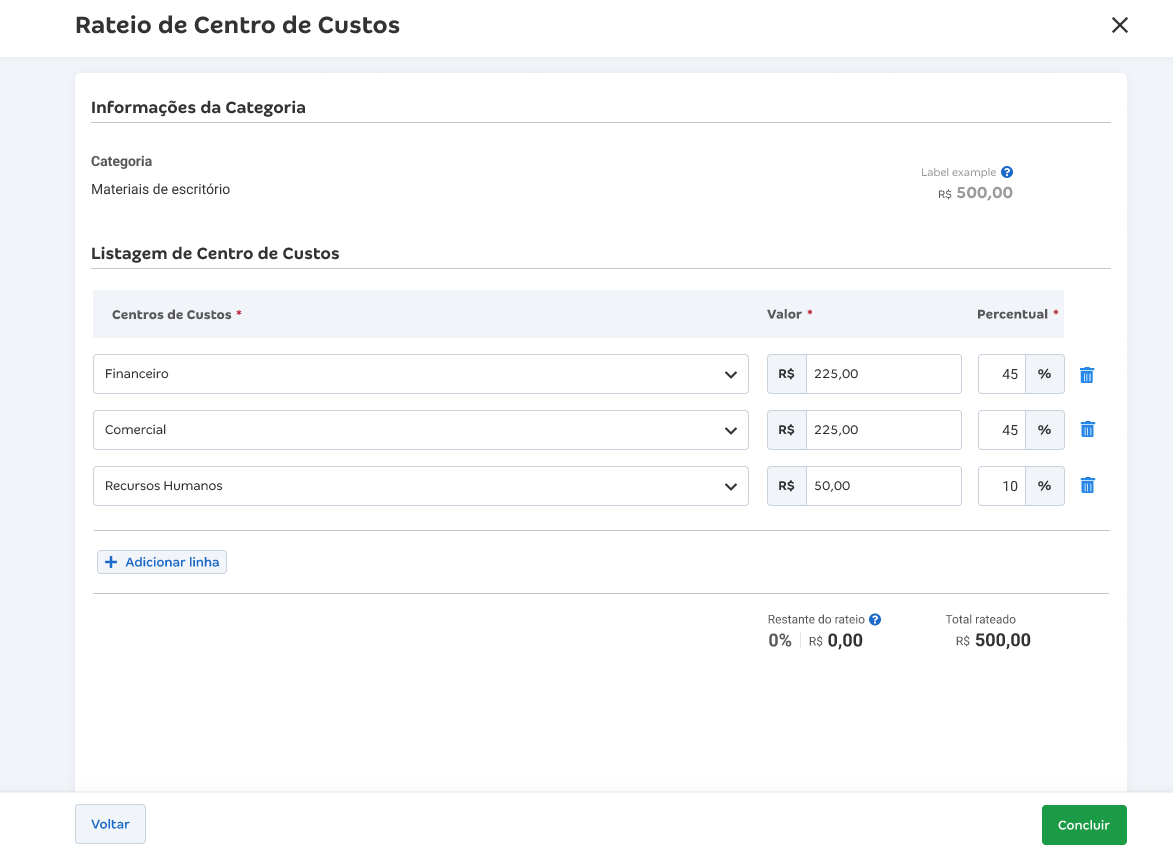Click the 'Label example' text

[958, 172]
